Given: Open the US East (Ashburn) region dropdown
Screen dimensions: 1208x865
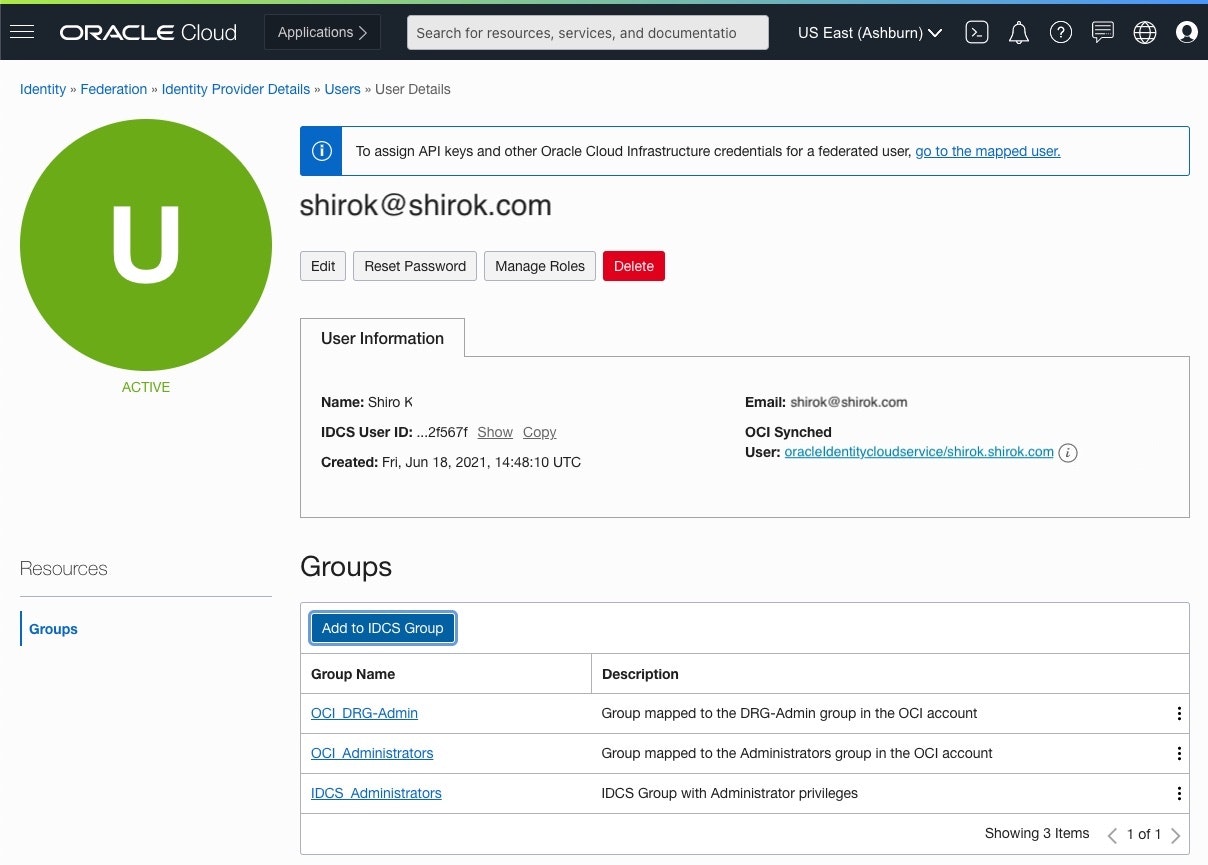Looking at the screenshot, I should (x=870, y=33).
